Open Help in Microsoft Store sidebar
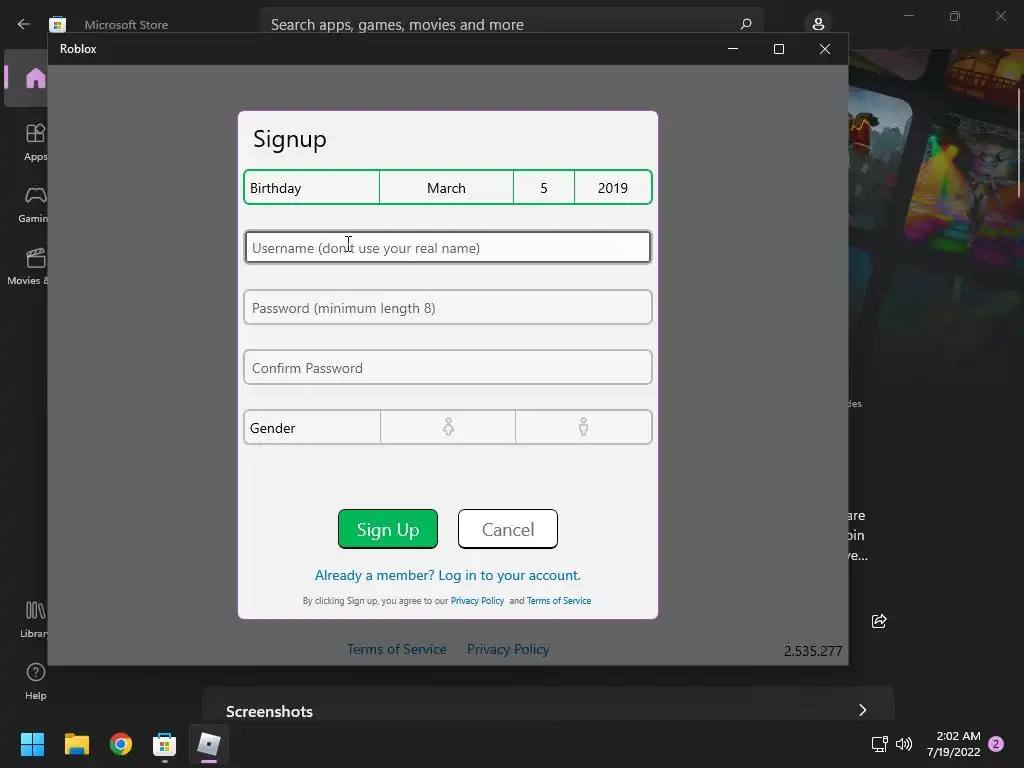This screenshot has height=768, width=1024. (35, 681)
